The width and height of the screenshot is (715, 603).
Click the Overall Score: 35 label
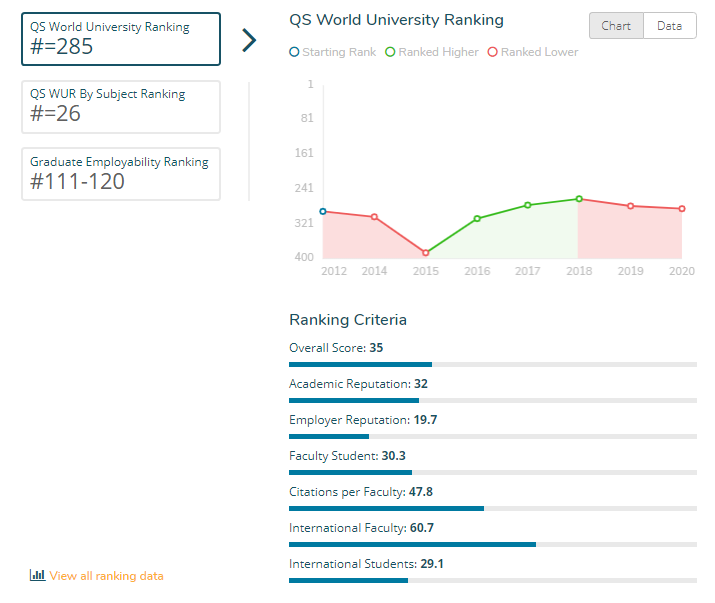336,348
